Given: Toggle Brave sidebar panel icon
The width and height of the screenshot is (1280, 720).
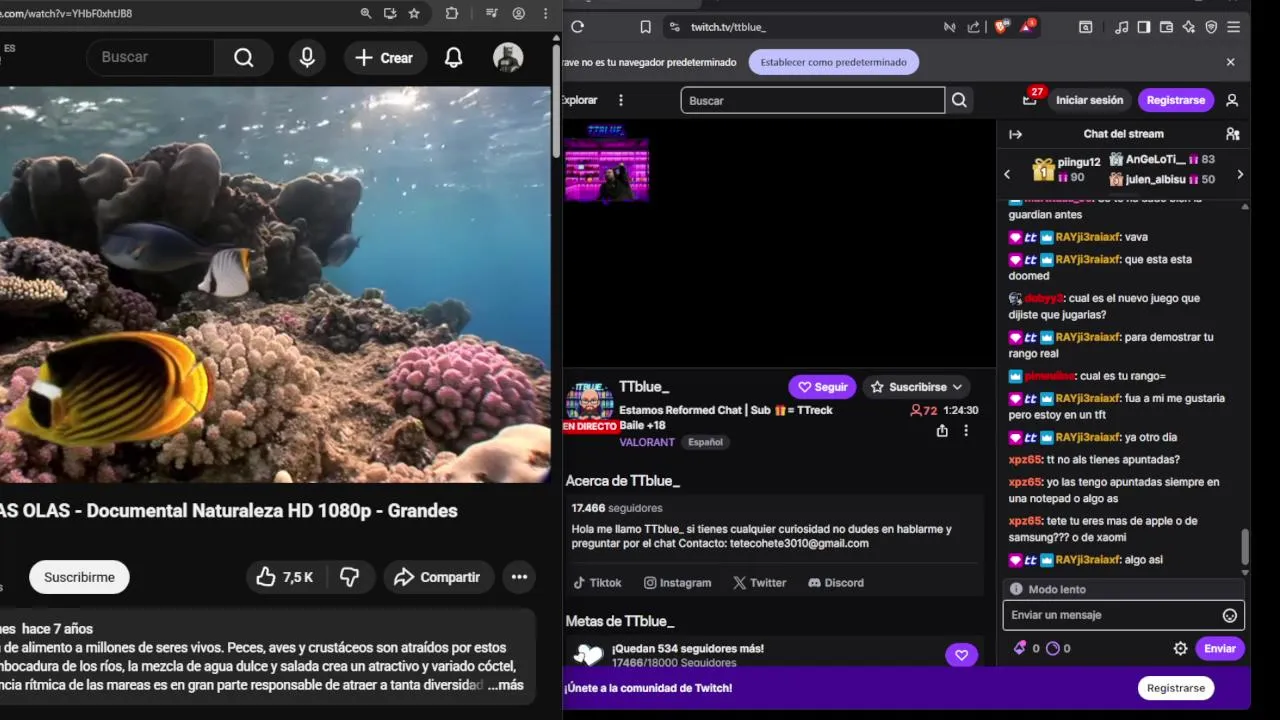Looking at the screenshot, I should (x=1143, y=27).
